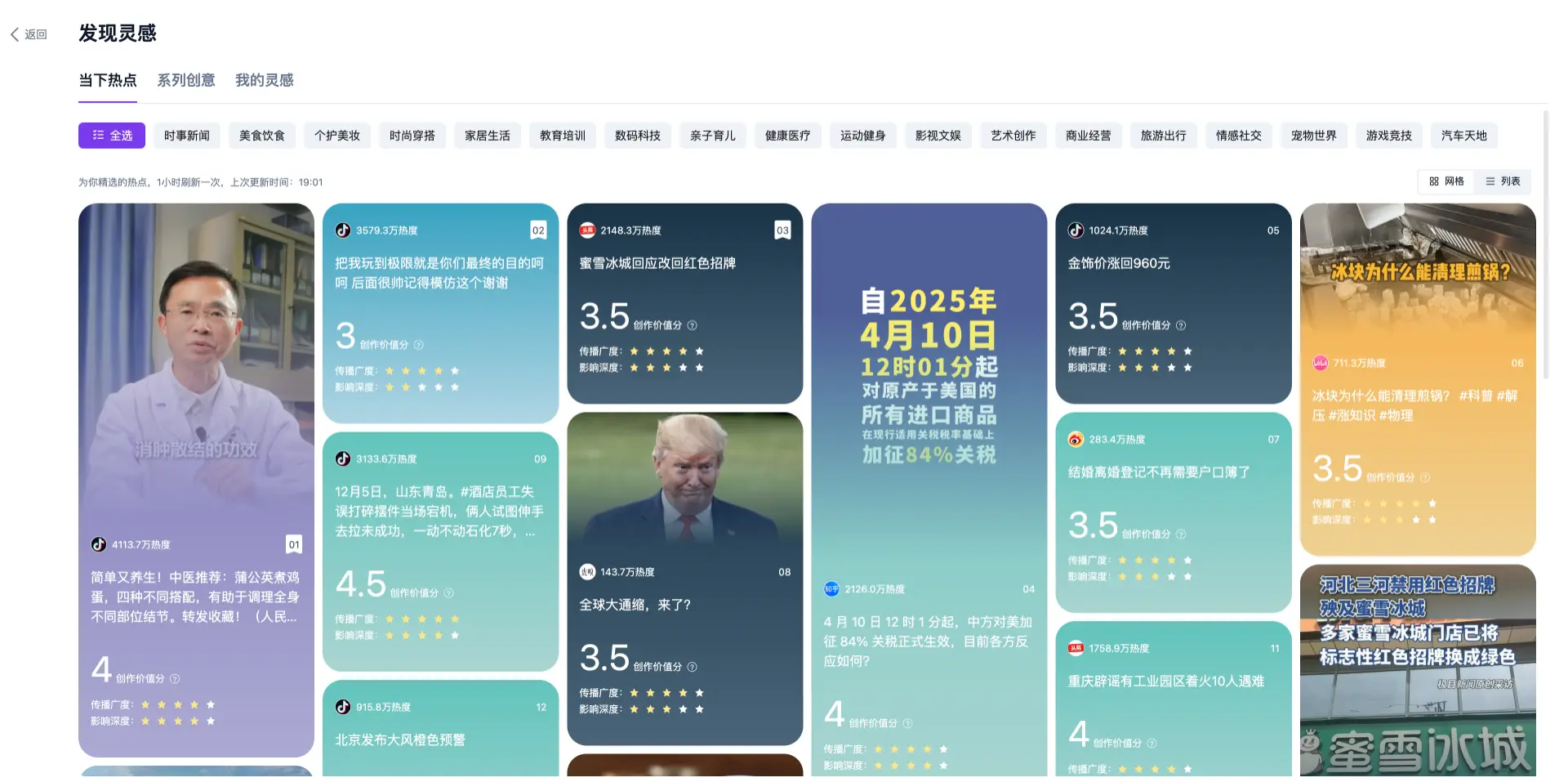This screenshot has height=782, width=1568.
Task: Filter by 艺术创作 category
Action: pyautogui.click(x=1013, y=136)
